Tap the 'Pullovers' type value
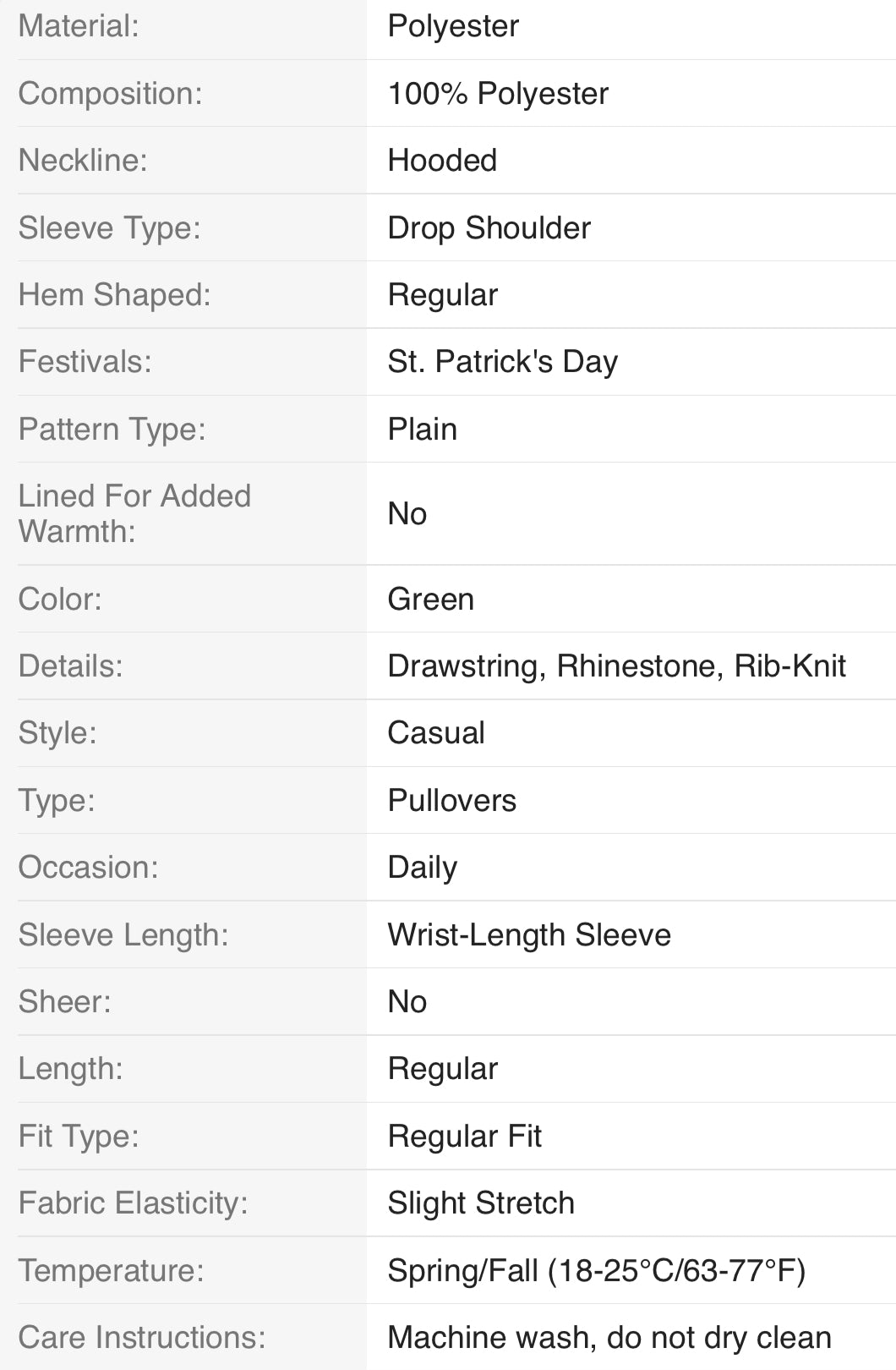This screenshot has height=1370, width=896. (451, 800)
